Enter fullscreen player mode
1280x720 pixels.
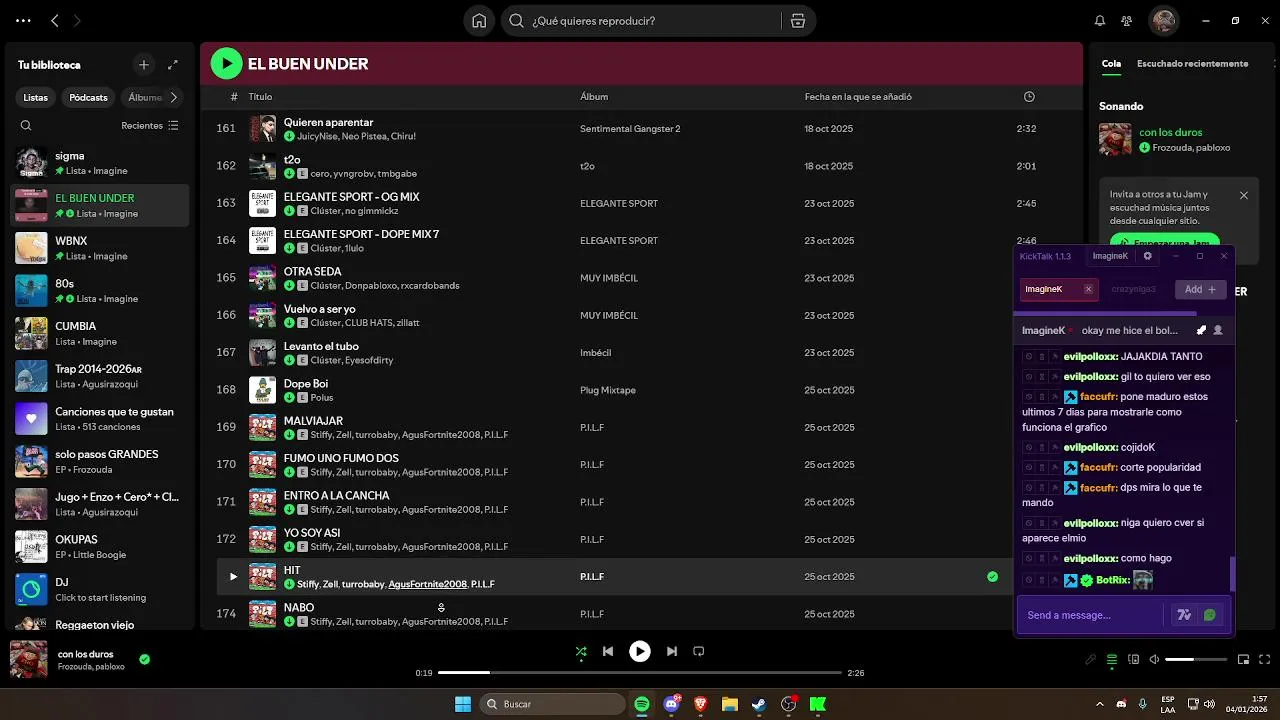click(x=1265, y=660)
